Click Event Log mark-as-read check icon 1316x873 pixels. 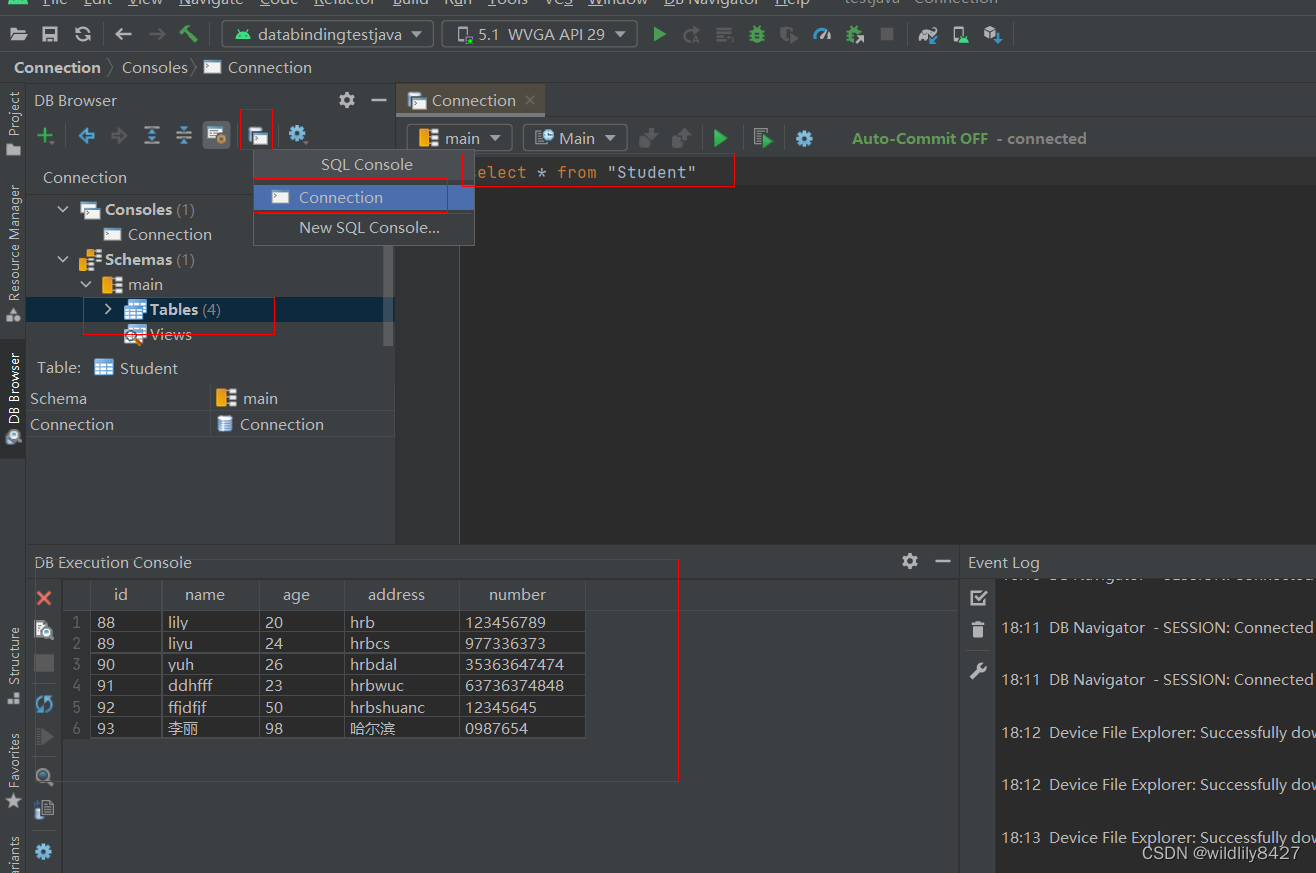978,598
